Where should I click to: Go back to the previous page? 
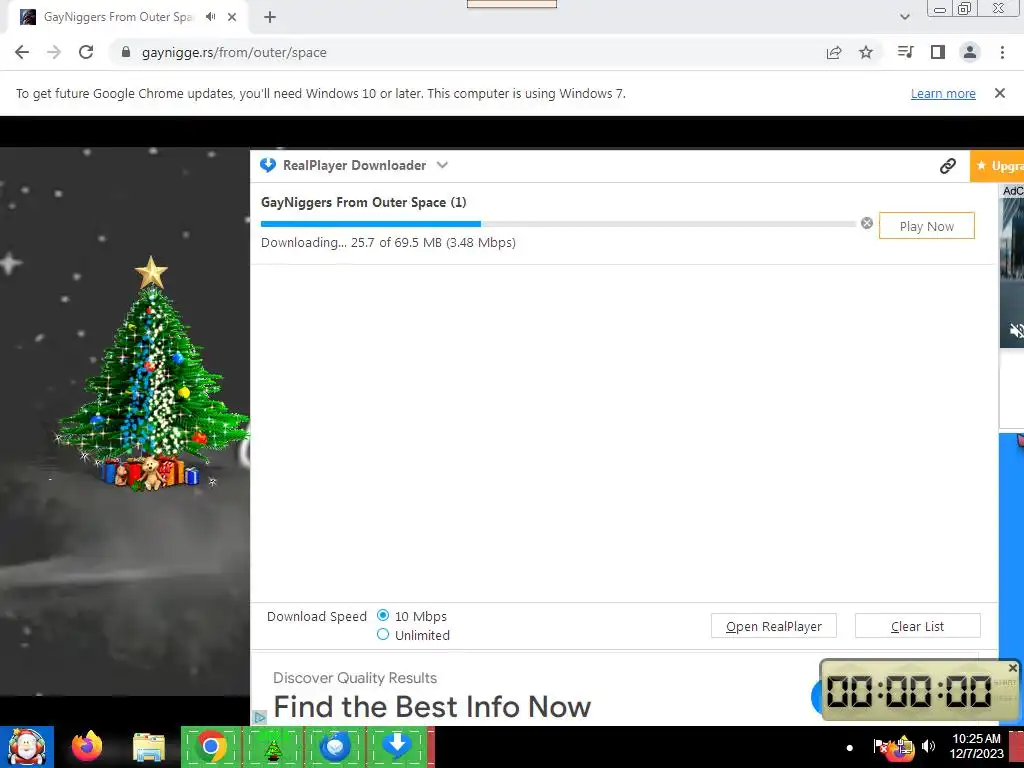(x=22, y=52)
